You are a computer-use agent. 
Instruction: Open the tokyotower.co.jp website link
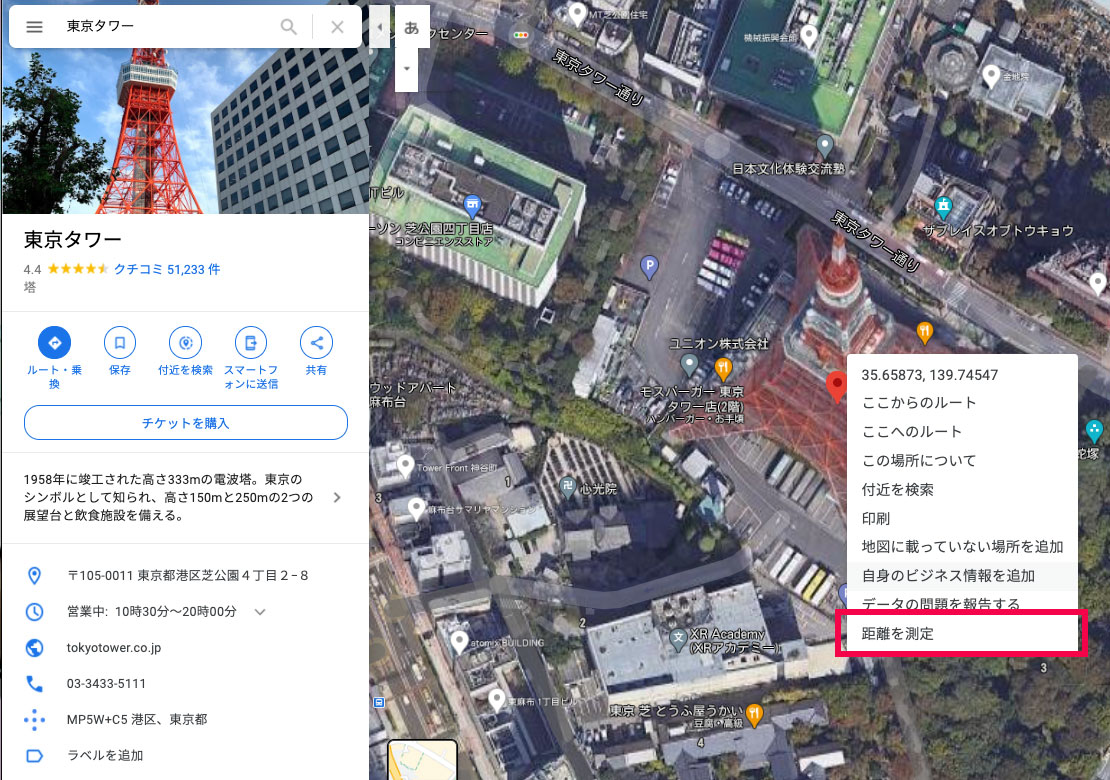coord(114,648)
